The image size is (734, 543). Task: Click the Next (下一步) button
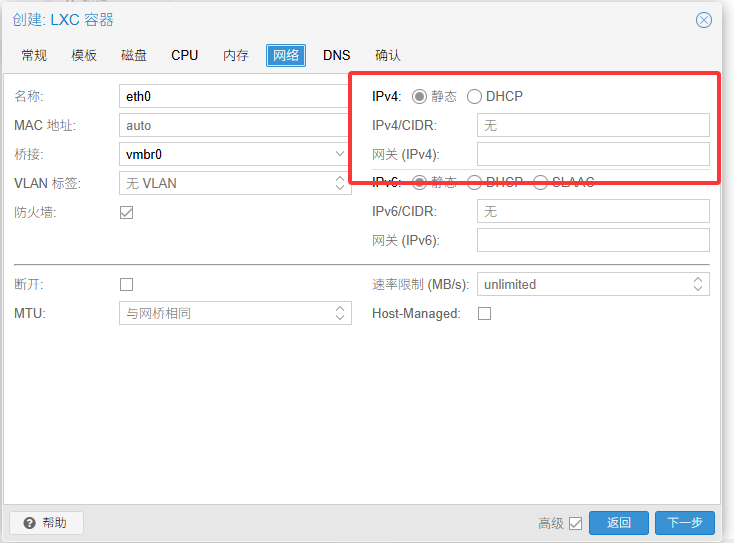pyautogui.click(x=685, y=523)
